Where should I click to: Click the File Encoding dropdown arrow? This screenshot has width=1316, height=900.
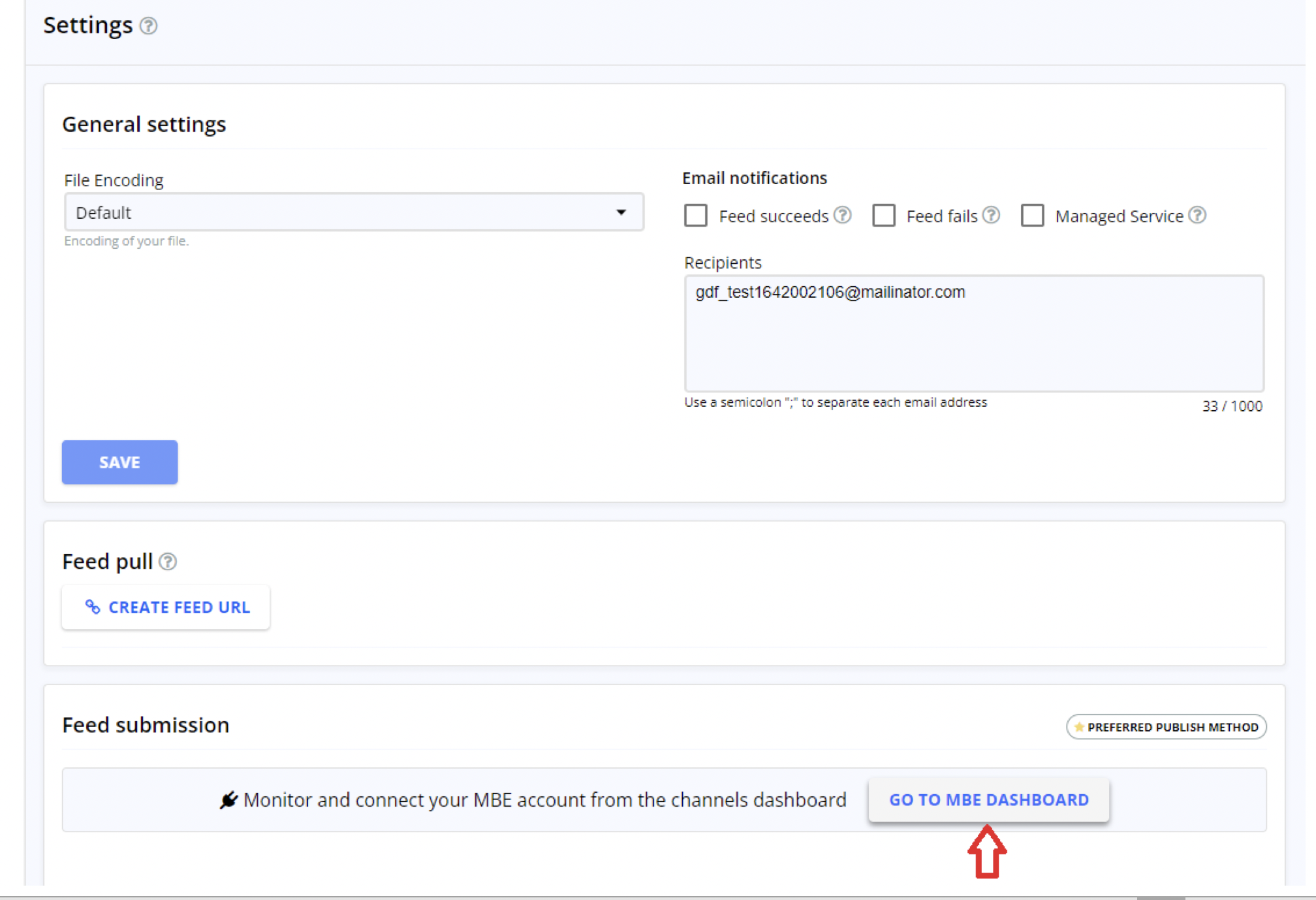(621, 212)
